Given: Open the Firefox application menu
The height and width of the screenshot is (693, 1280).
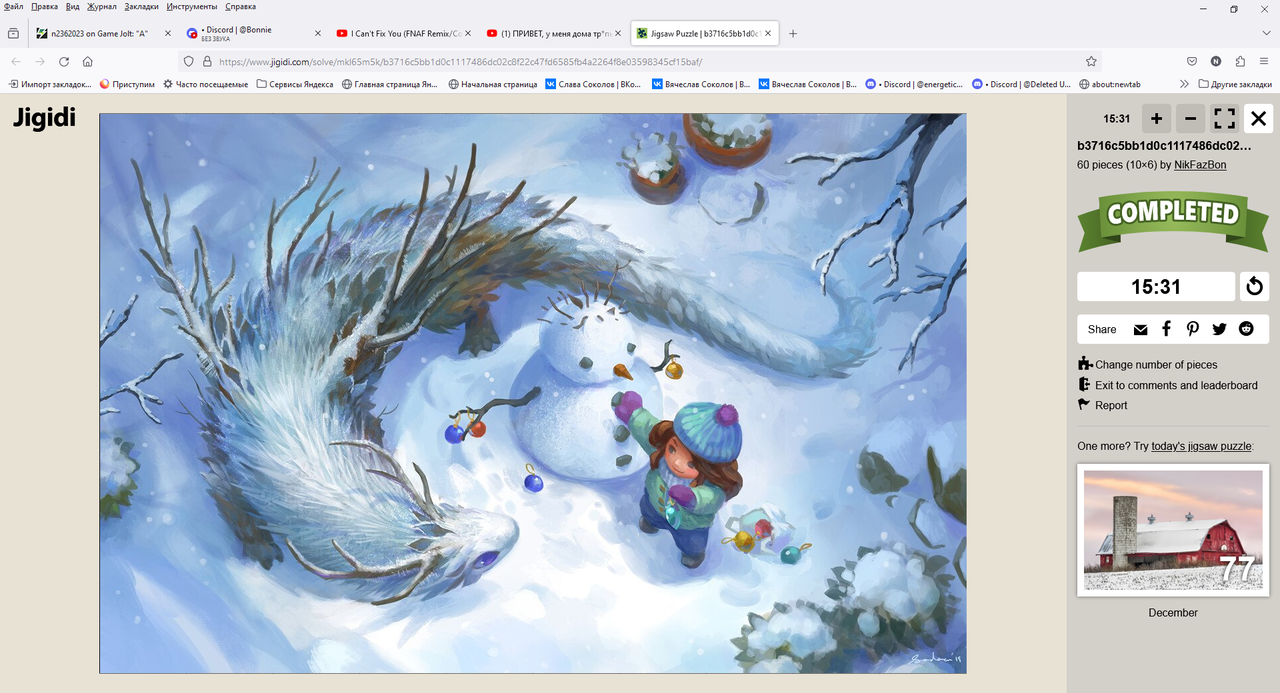Looking at the screenshot, I should [1264, 61].
